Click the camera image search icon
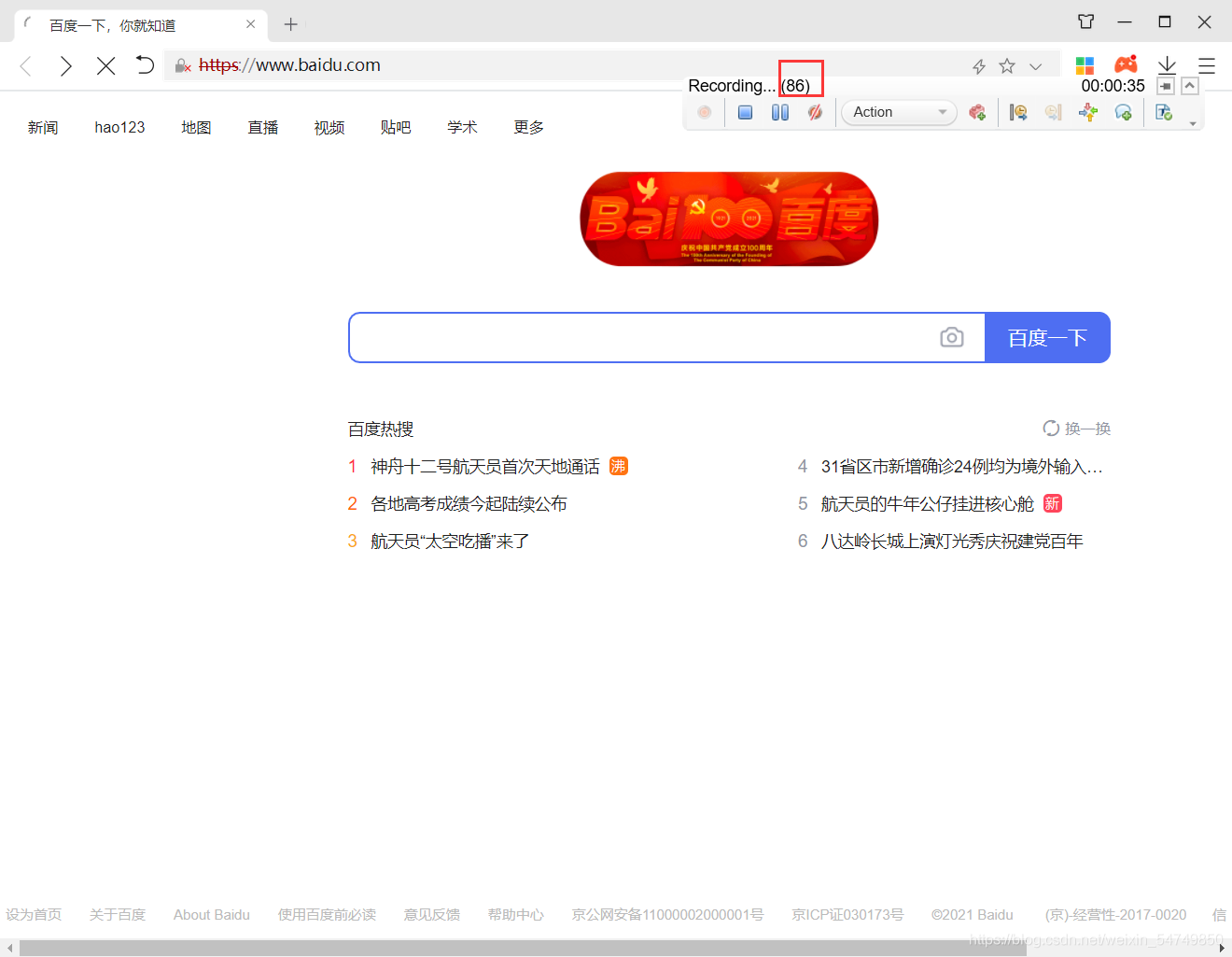1232x957 pixels. tap(951, 337)
